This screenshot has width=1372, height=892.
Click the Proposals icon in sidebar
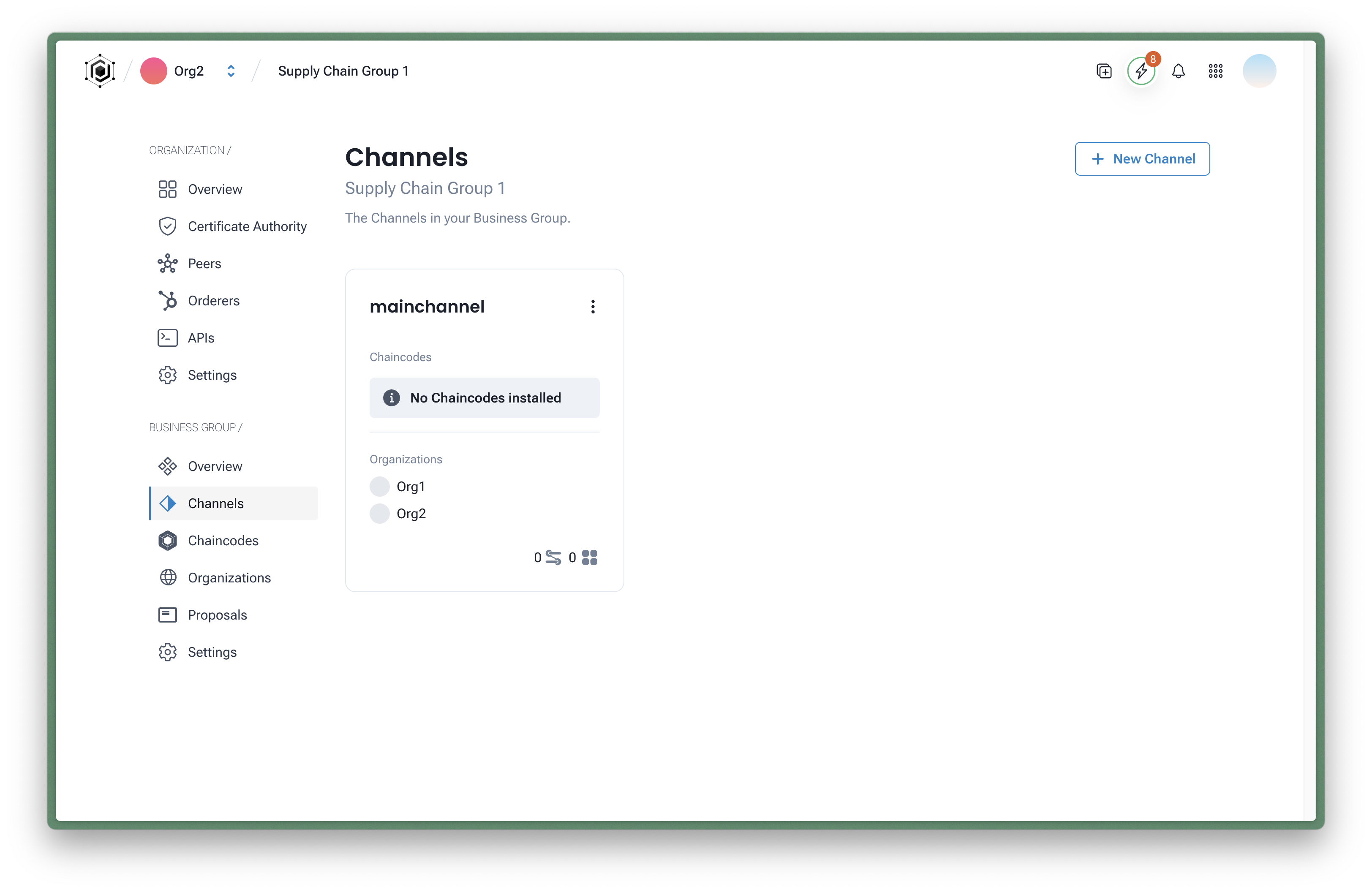tap(167, 614)
